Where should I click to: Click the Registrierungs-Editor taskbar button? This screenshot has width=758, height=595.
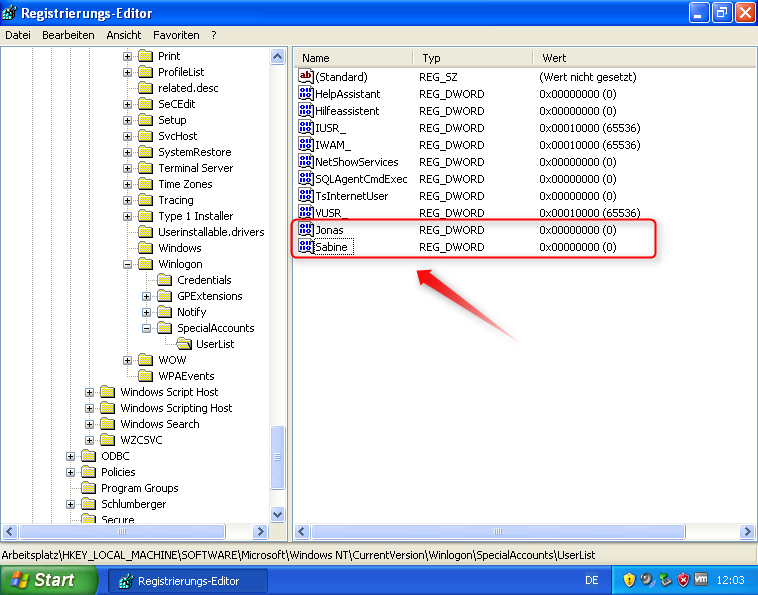point(188,580)
